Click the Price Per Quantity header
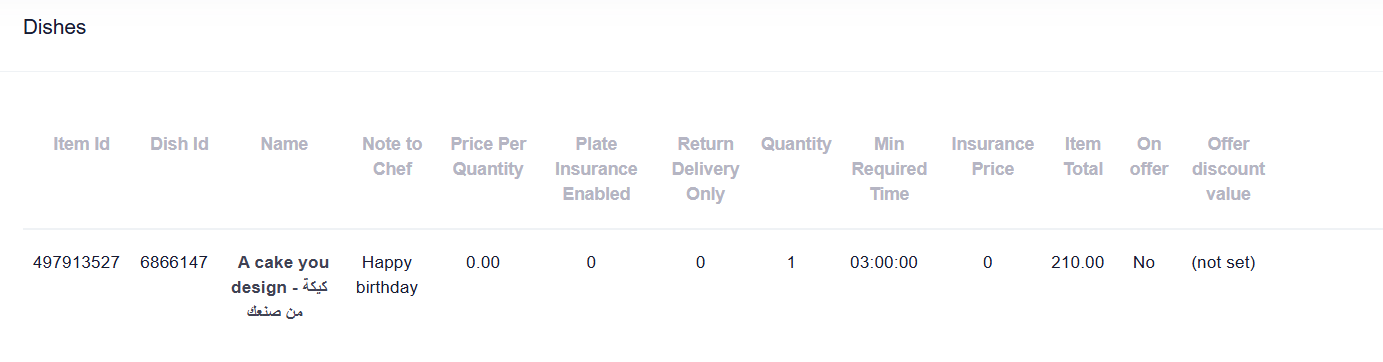Viewport: 1383px width, 362px height. 488,157
